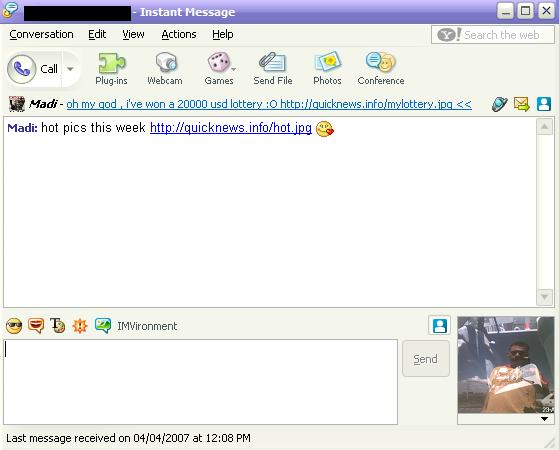Expand the Call button dropdown arrow
The width and height of the screenshot is (559, 450).
70,69
